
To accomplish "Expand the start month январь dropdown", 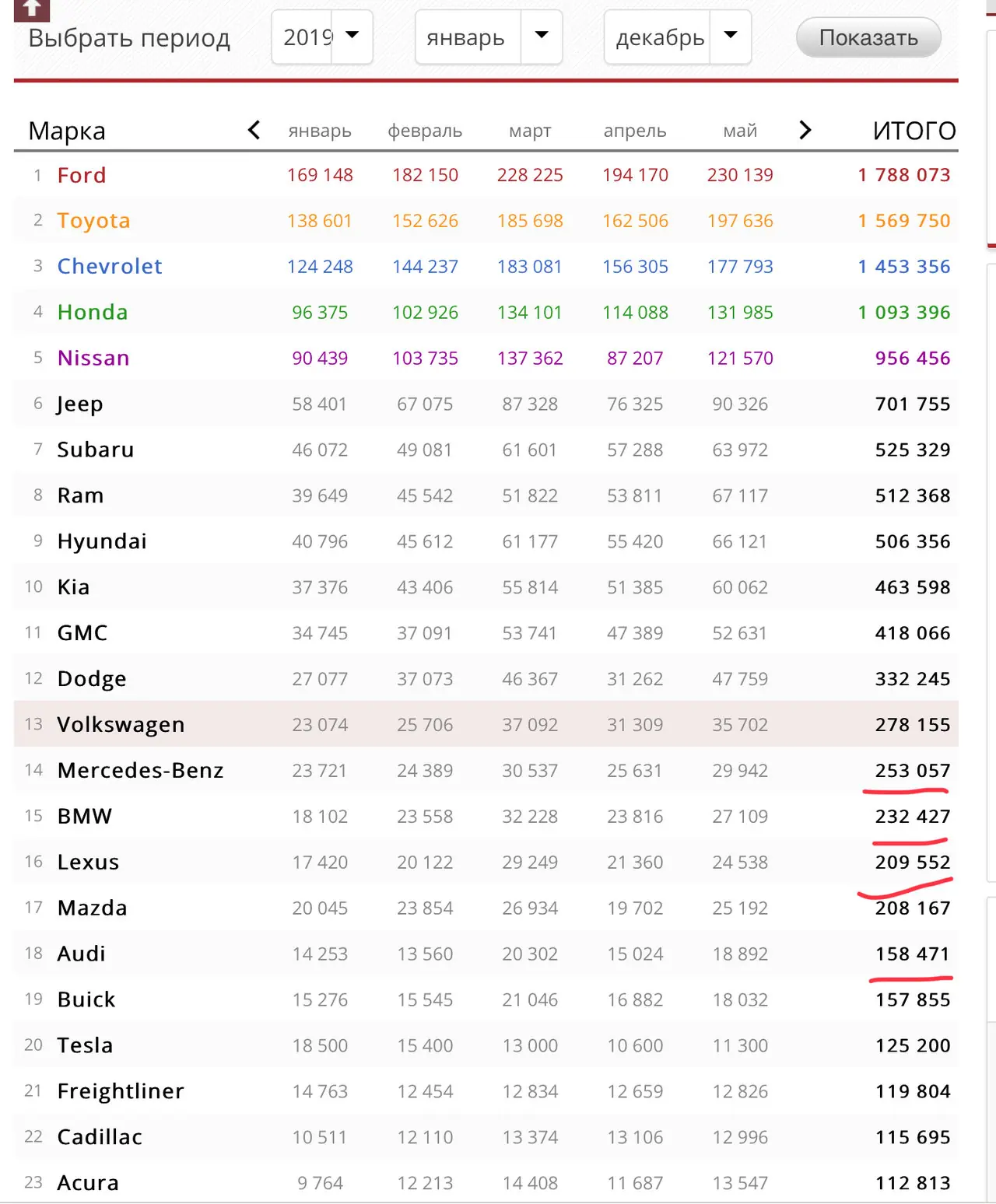I will point(489,37).
